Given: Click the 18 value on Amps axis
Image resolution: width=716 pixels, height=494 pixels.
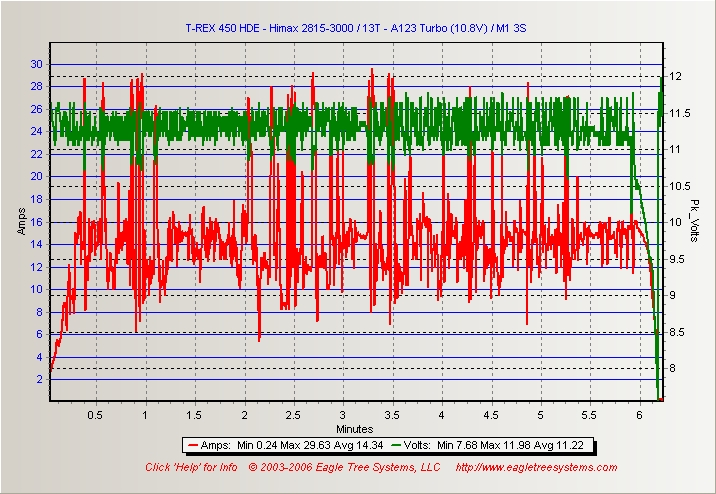Looking at the screenshot, I should point(37,199).
